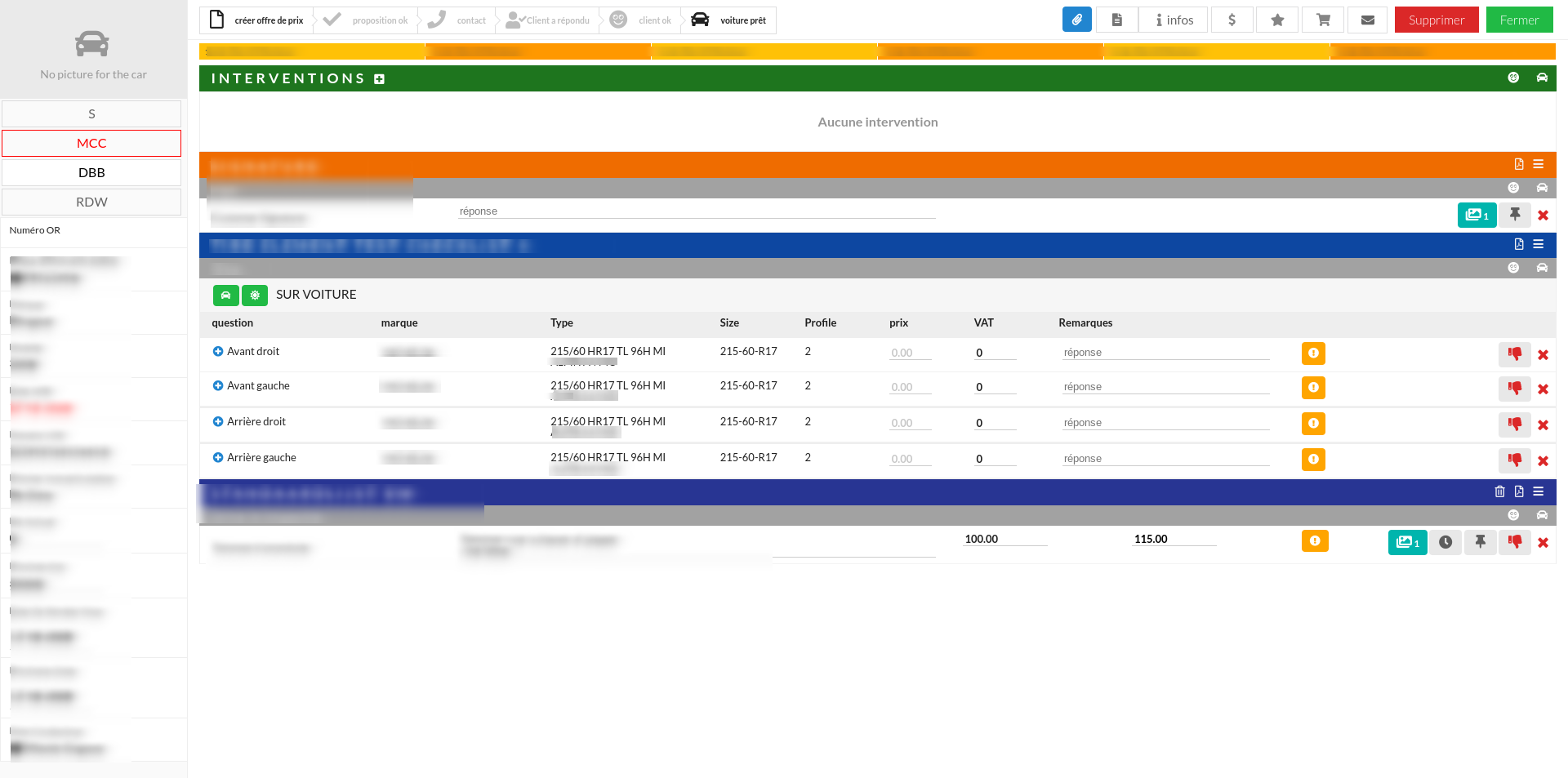Click the green gear button beside SUR VOITURE
Image resolution: width=1568 pixels, height=778 pixels.
click(x=255, y=295)
